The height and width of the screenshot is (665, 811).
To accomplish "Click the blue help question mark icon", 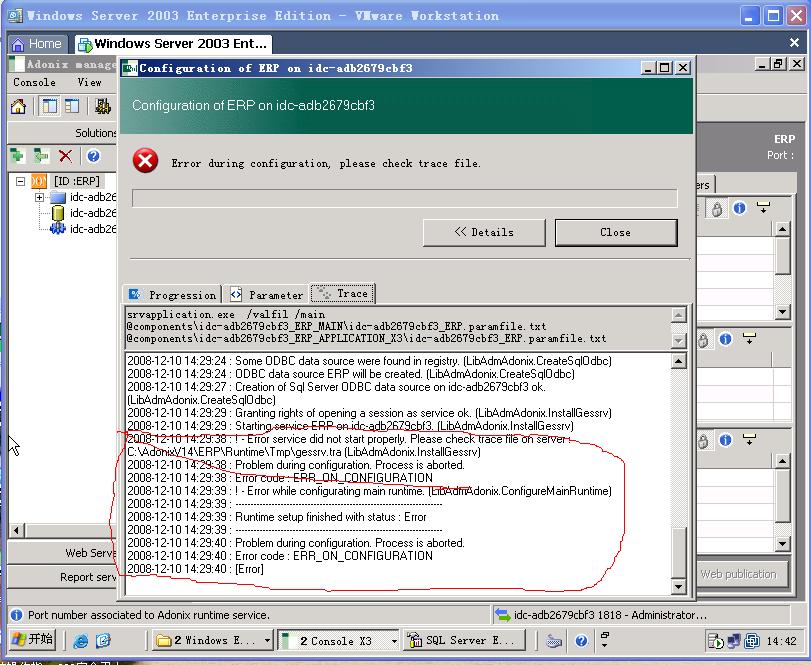I will (93, 156).
